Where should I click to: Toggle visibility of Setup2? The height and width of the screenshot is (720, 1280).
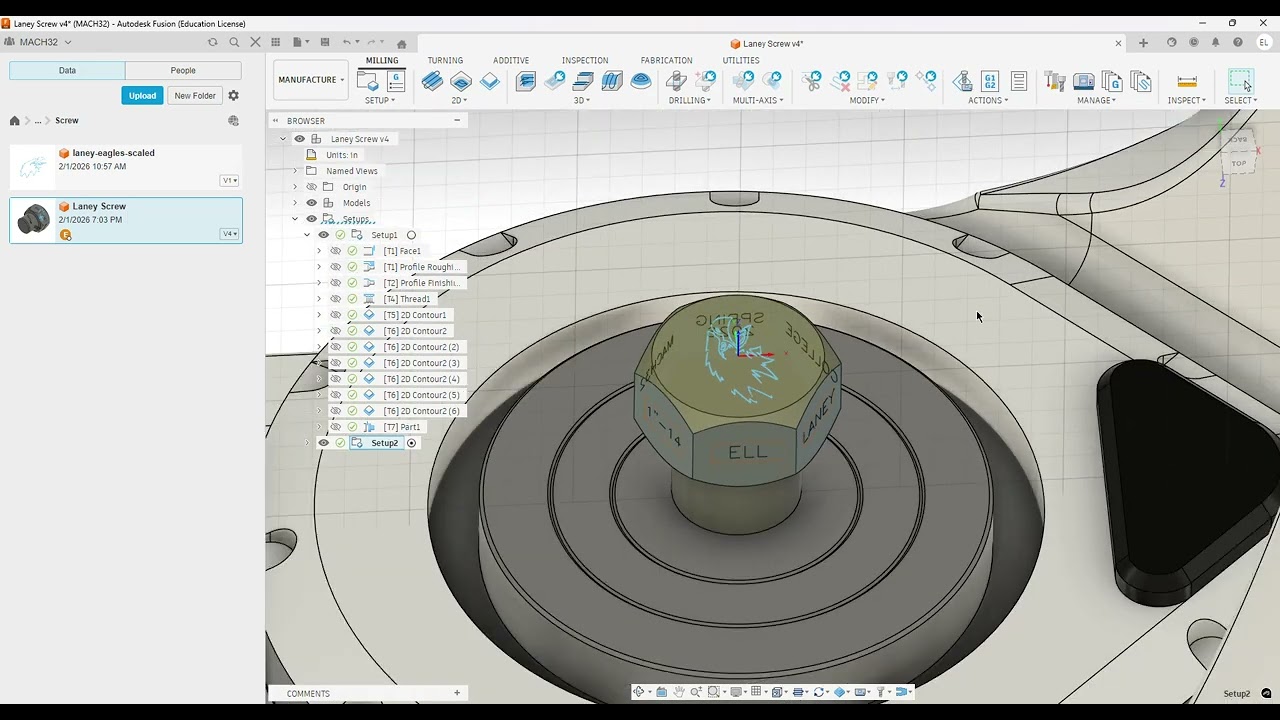(323, 443)
